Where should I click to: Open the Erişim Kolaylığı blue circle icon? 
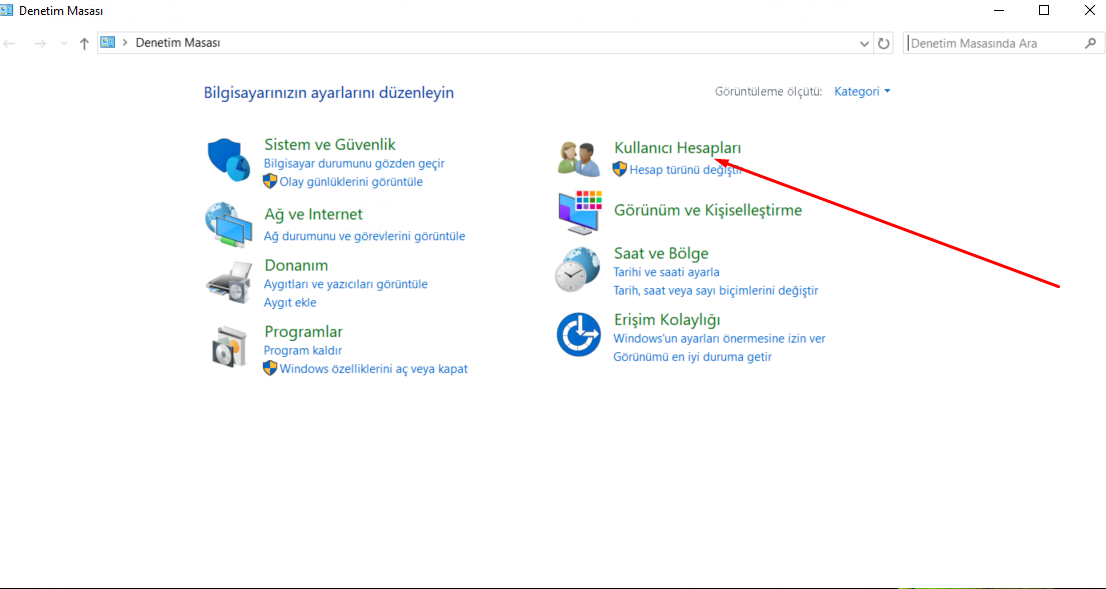point(578,335)
